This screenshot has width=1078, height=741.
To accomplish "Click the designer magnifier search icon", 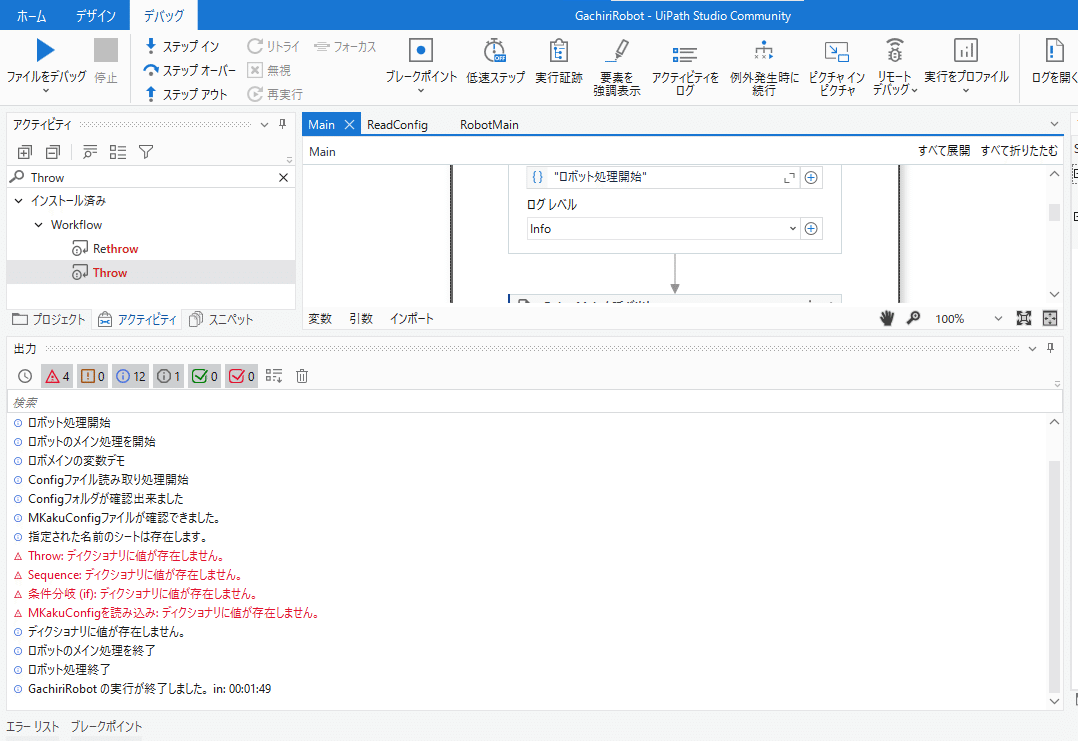I will (x=913, y=318).
